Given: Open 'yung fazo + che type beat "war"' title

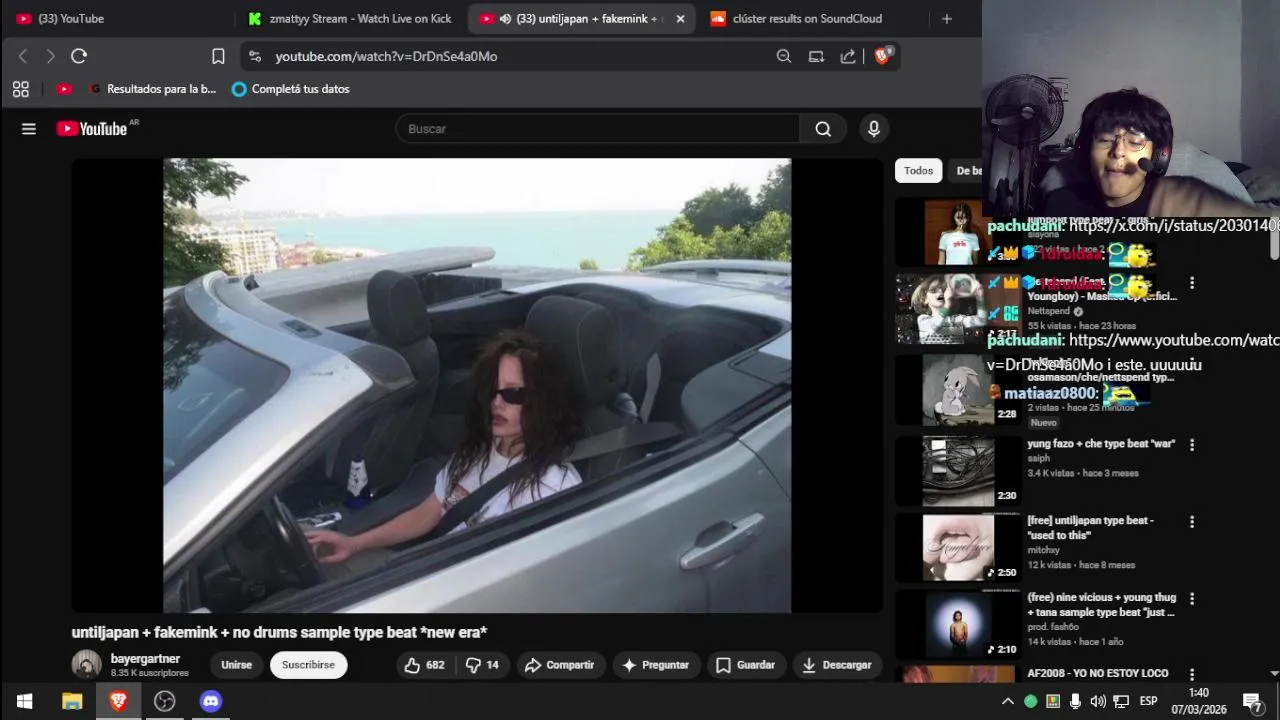Looking at the screenshot, I should [1101, 444].
